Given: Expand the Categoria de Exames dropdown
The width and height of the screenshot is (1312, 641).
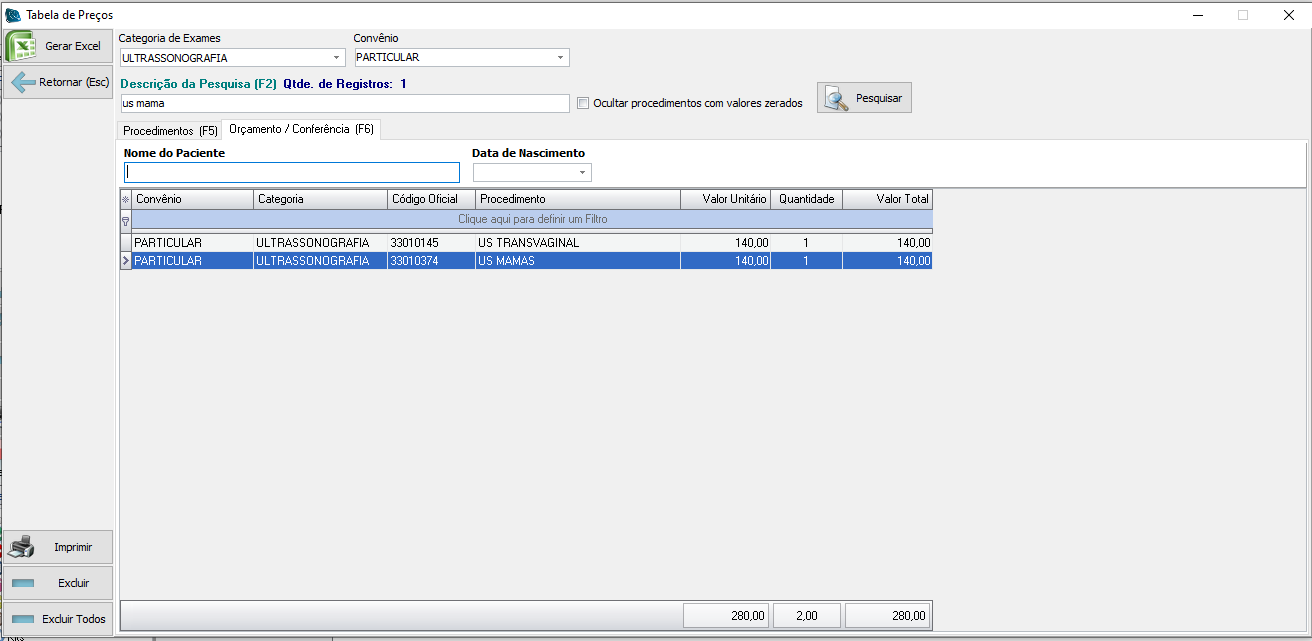Looking at the screenshot, I should point(336,58).
